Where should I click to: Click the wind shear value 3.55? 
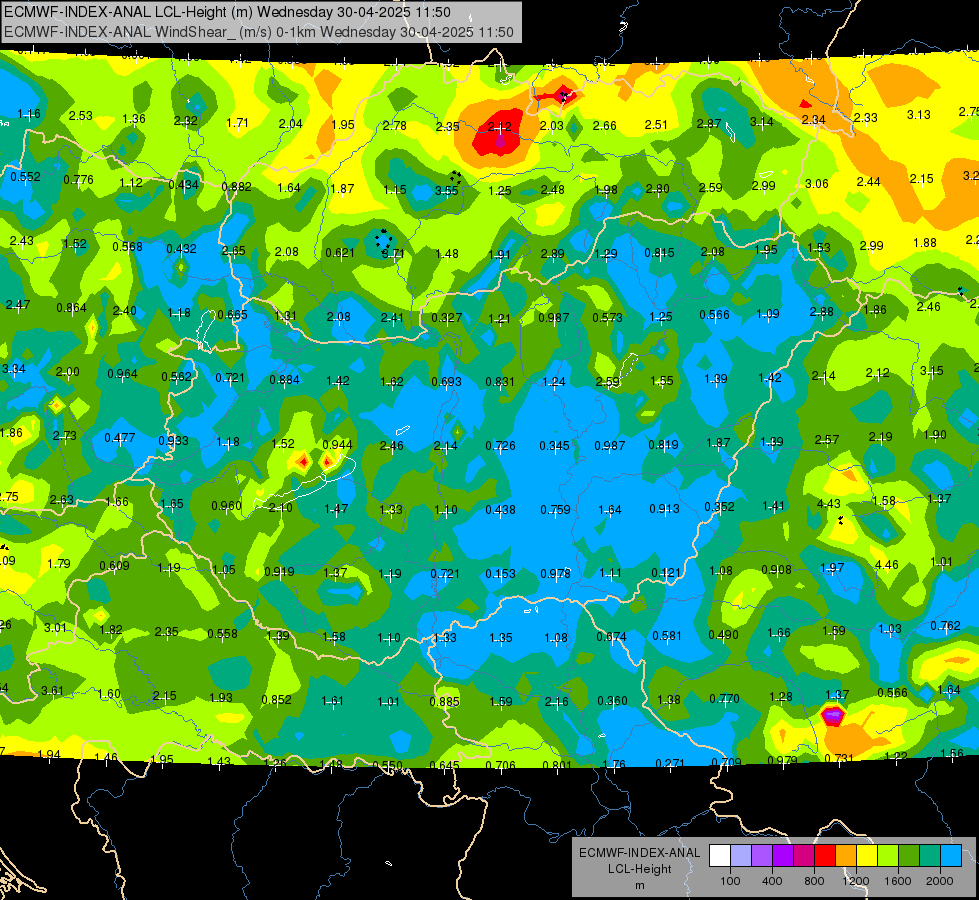[x=446, y=190]
